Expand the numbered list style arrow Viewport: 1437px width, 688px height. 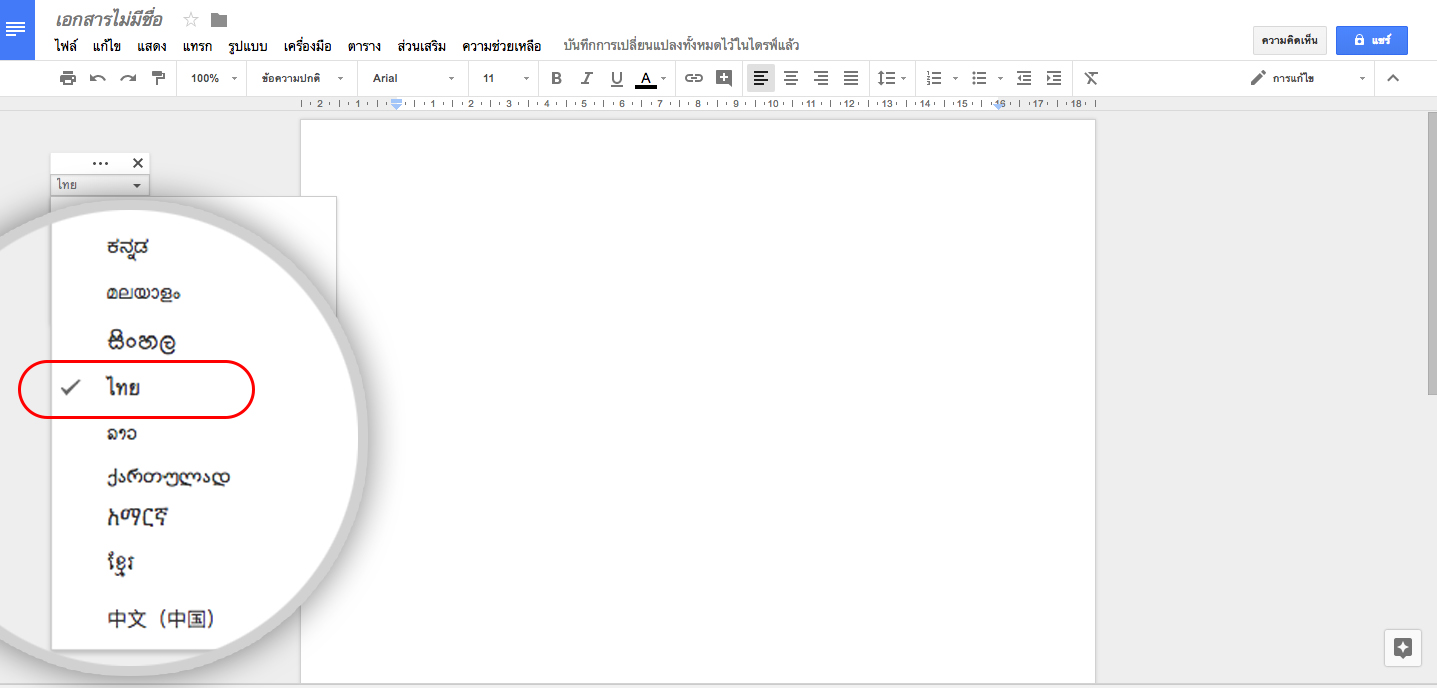(x=955, y=78)
